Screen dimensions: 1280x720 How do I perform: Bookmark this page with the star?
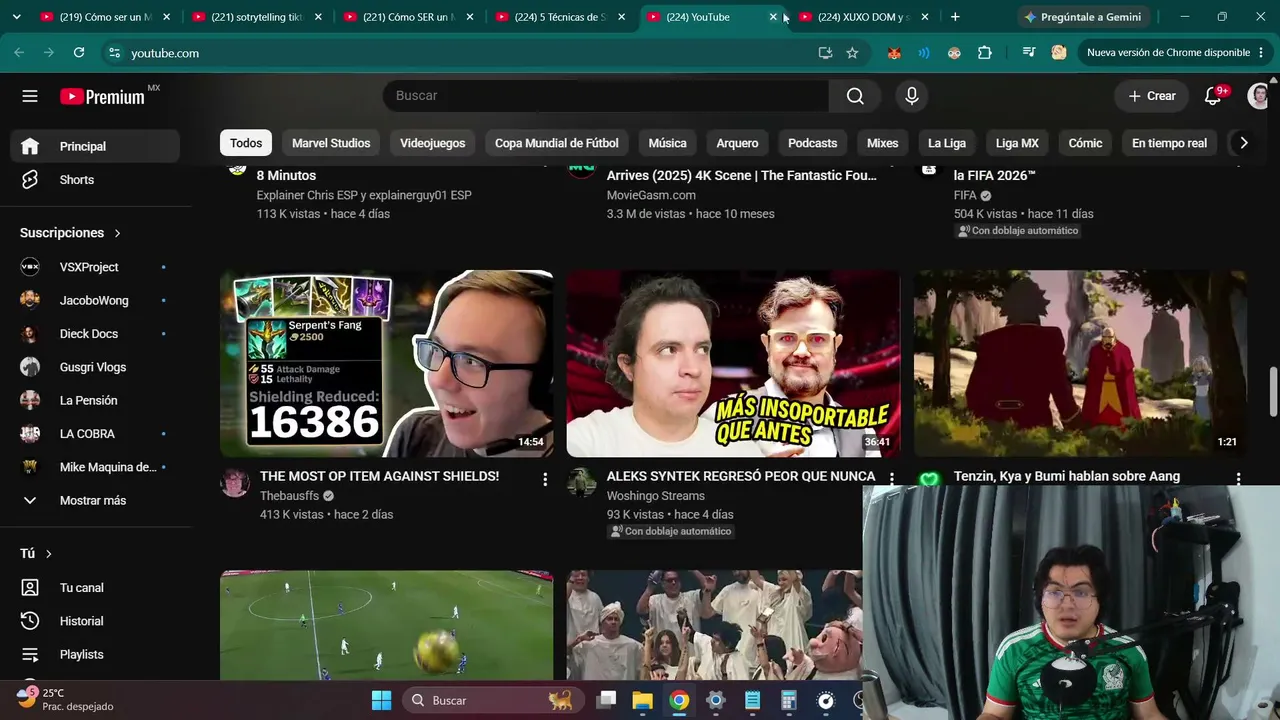(x=852, y=53)
